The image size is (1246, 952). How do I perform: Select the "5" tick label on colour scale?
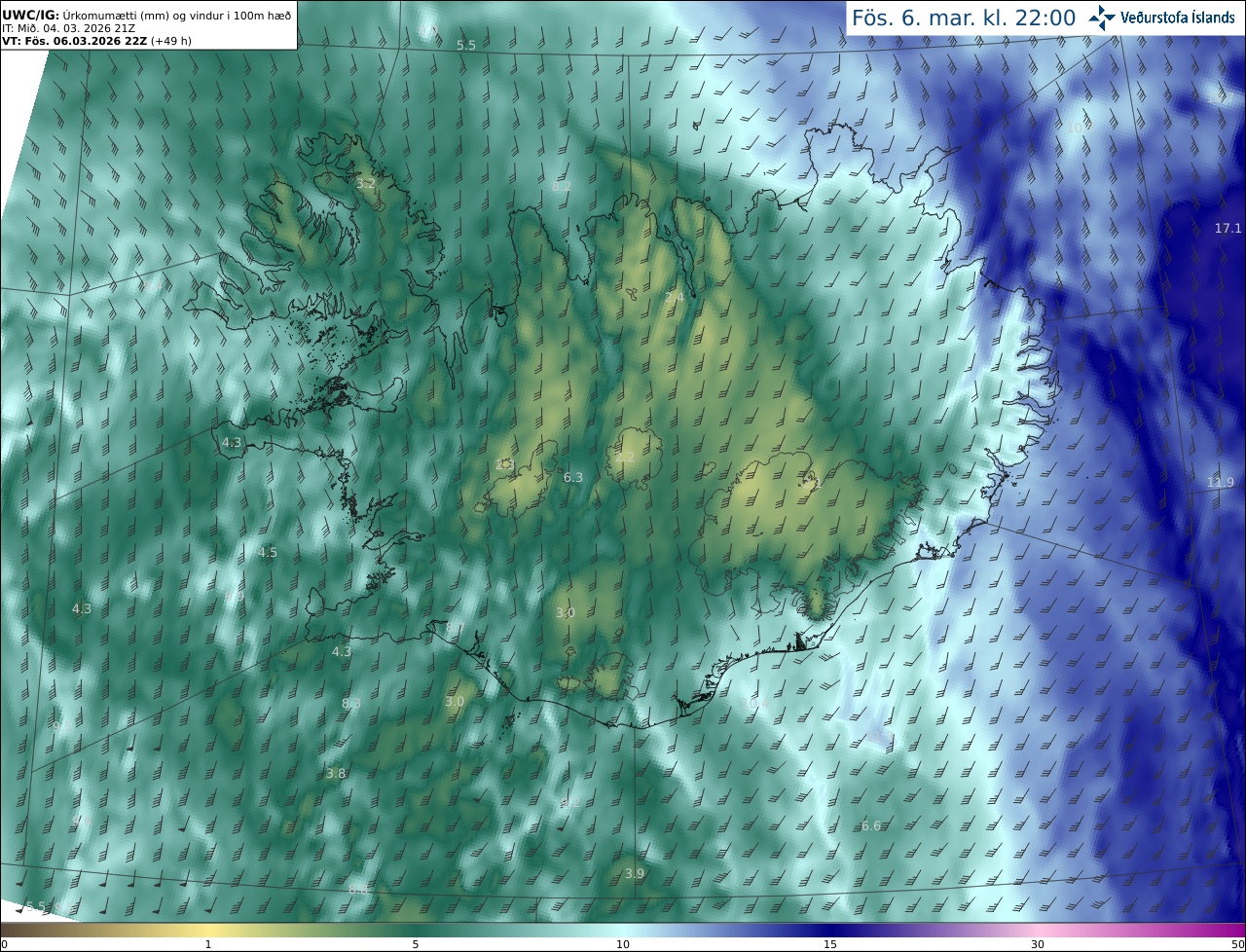point(416,944)
